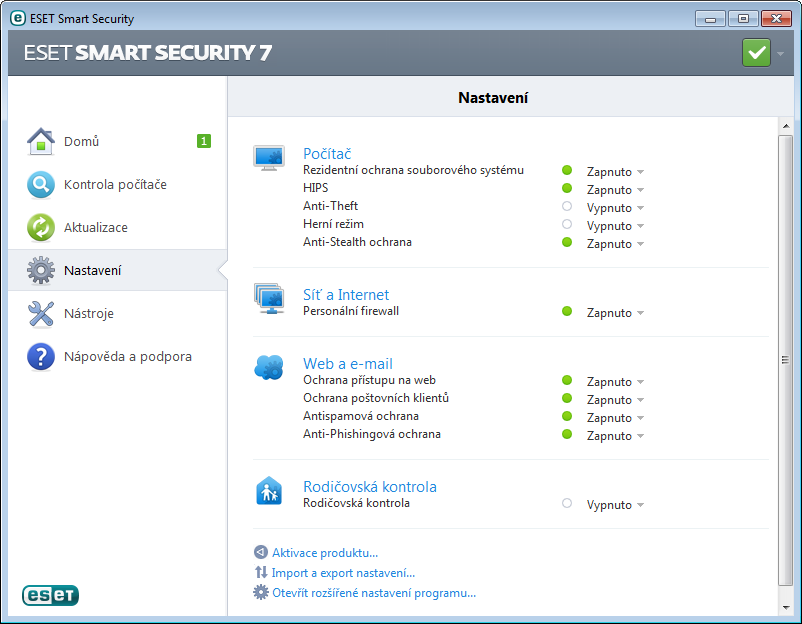Open the Síť a Internet heading link

click(x=346, y=295)
